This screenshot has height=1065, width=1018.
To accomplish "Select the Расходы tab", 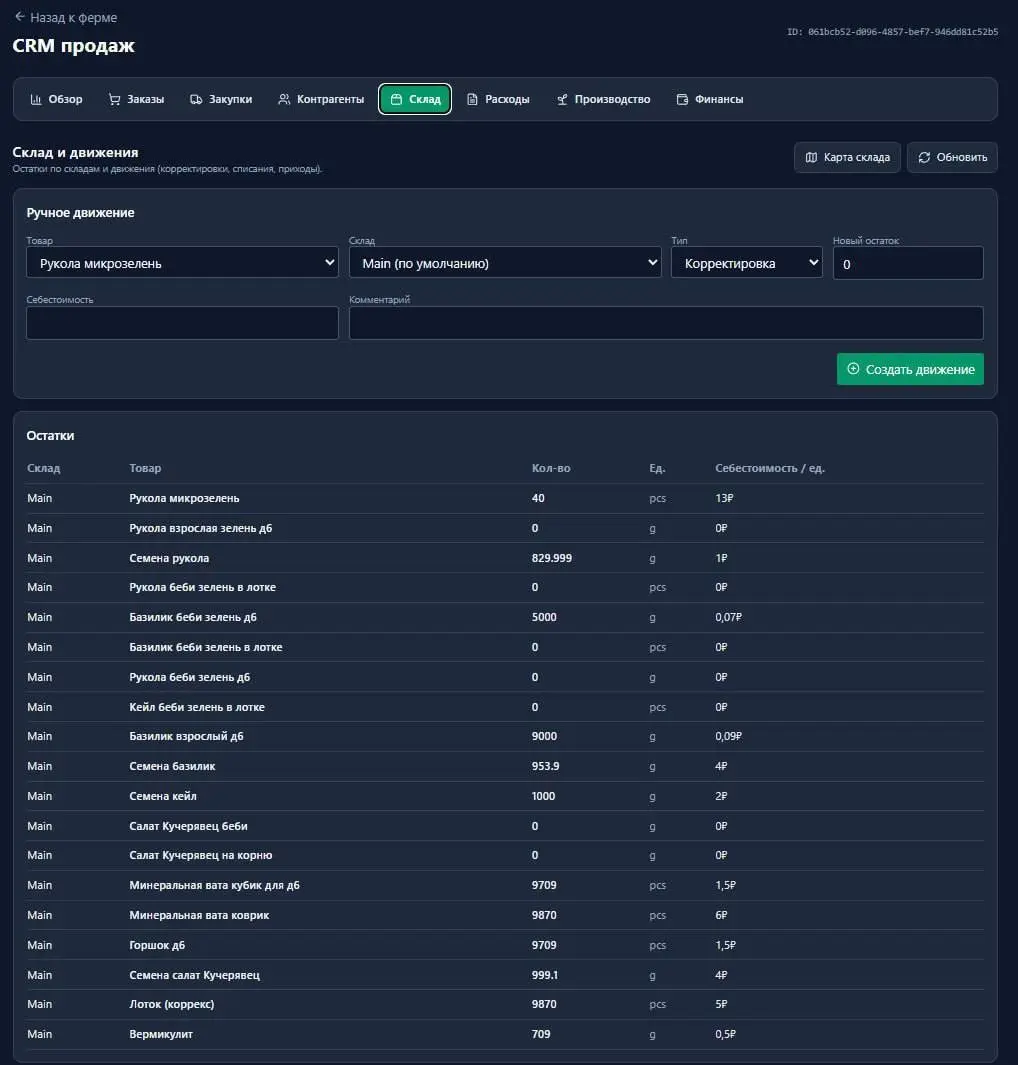I will [x=498, y=99].
